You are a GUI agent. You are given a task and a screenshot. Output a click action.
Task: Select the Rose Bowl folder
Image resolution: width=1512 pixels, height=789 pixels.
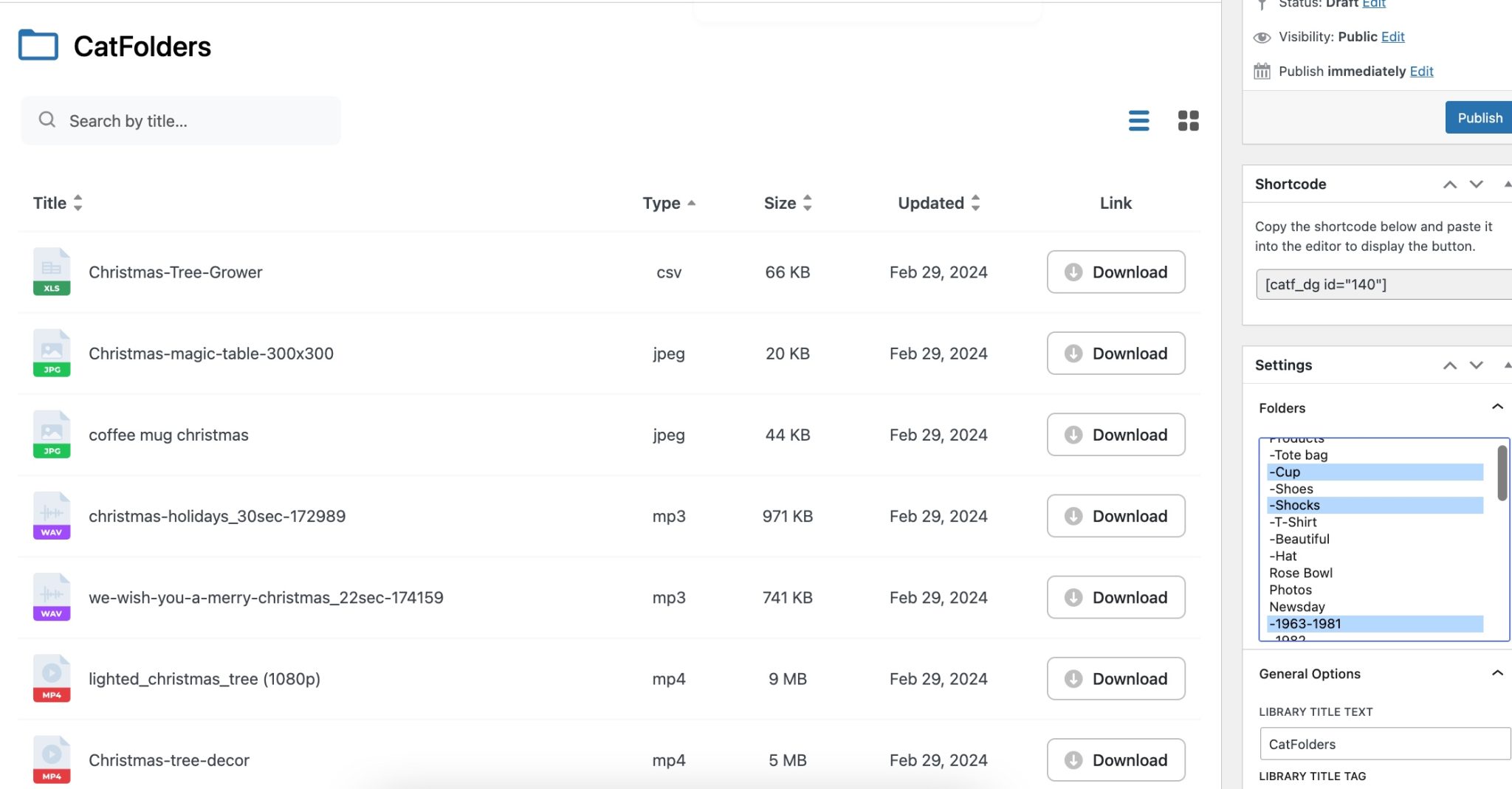[1300, 573]
